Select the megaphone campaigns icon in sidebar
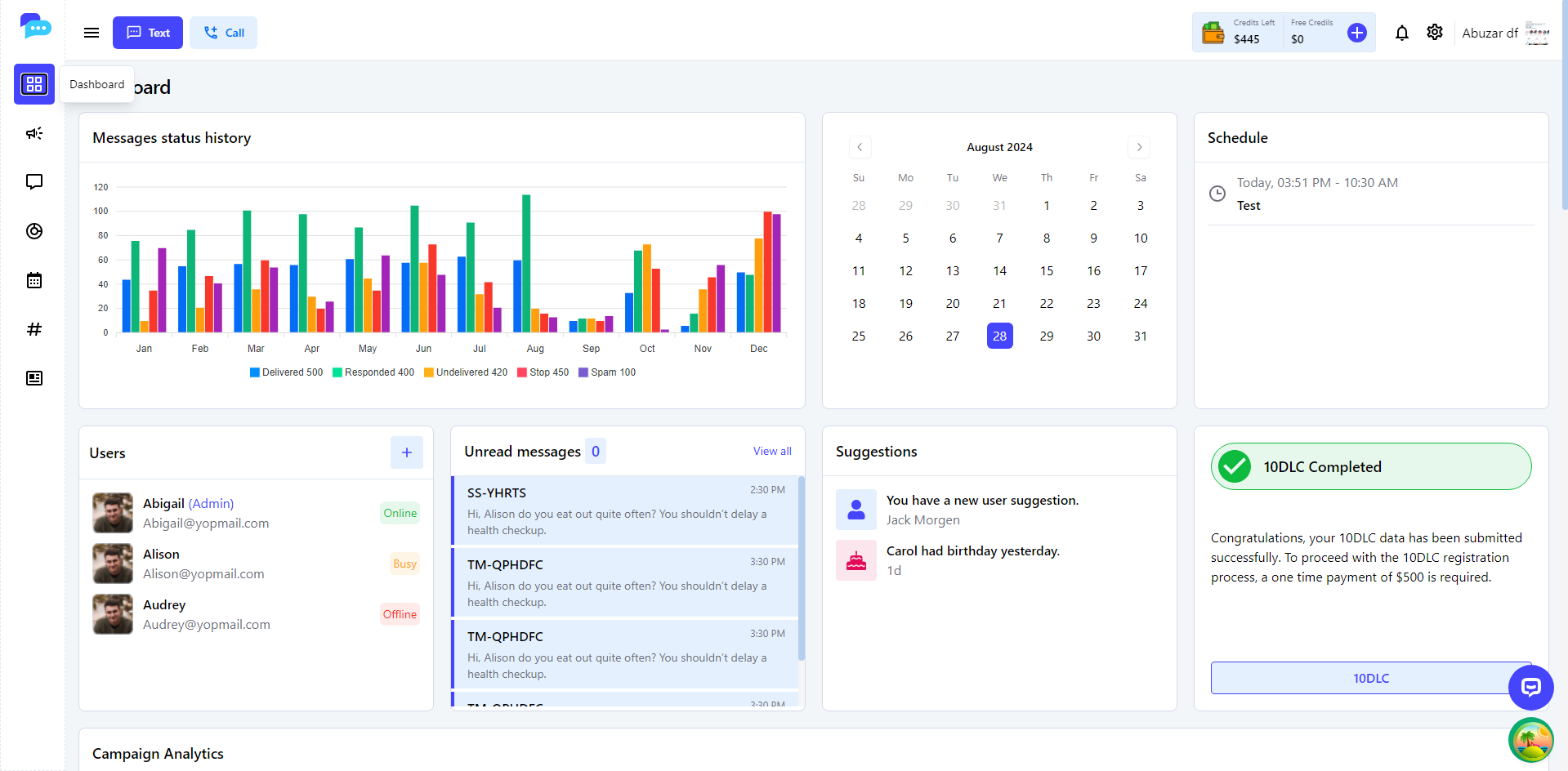Viewport: 1568px width, 771px height. [x=34, y=133]
